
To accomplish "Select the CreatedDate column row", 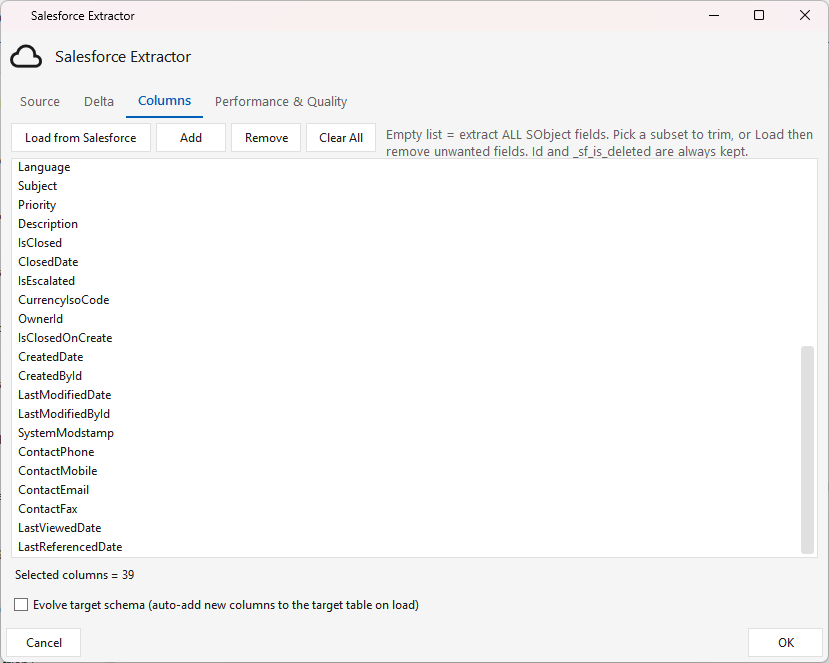I will tap(406, 357).
